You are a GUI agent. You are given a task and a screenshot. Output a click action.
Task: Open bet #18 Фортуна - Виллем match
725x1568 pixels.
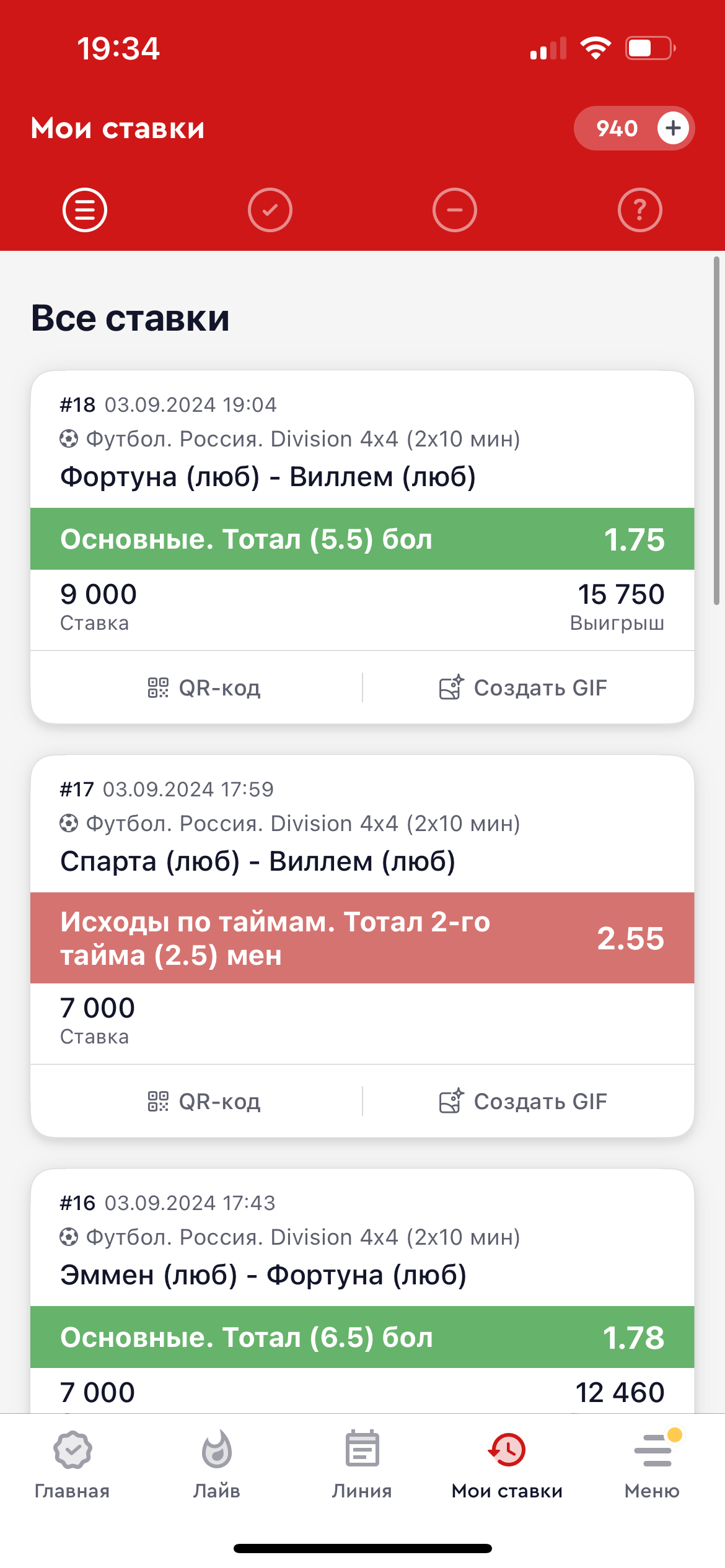point(268,477)
